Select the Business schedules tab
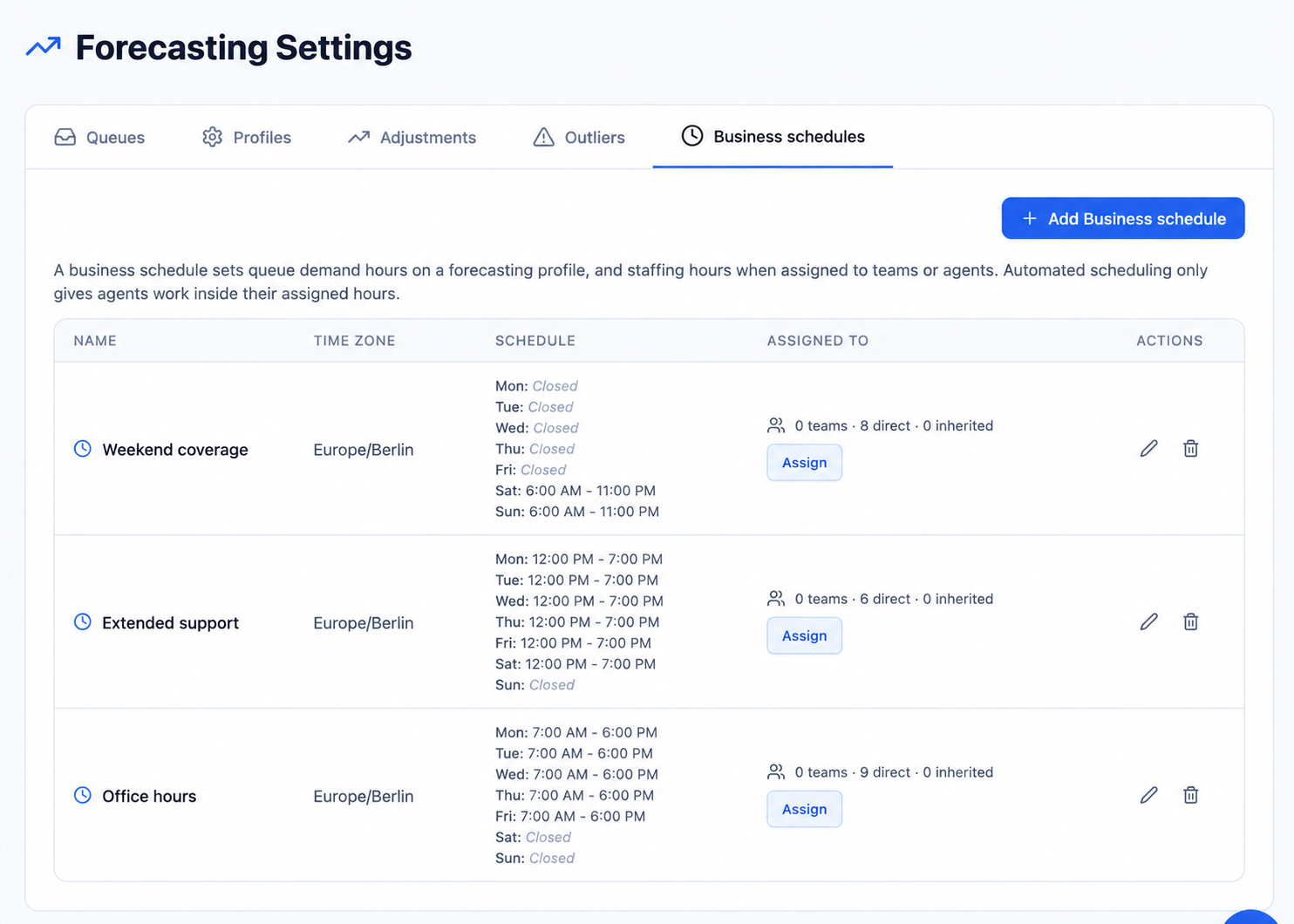Screen dimensions: 1294x924 [773, 137]
